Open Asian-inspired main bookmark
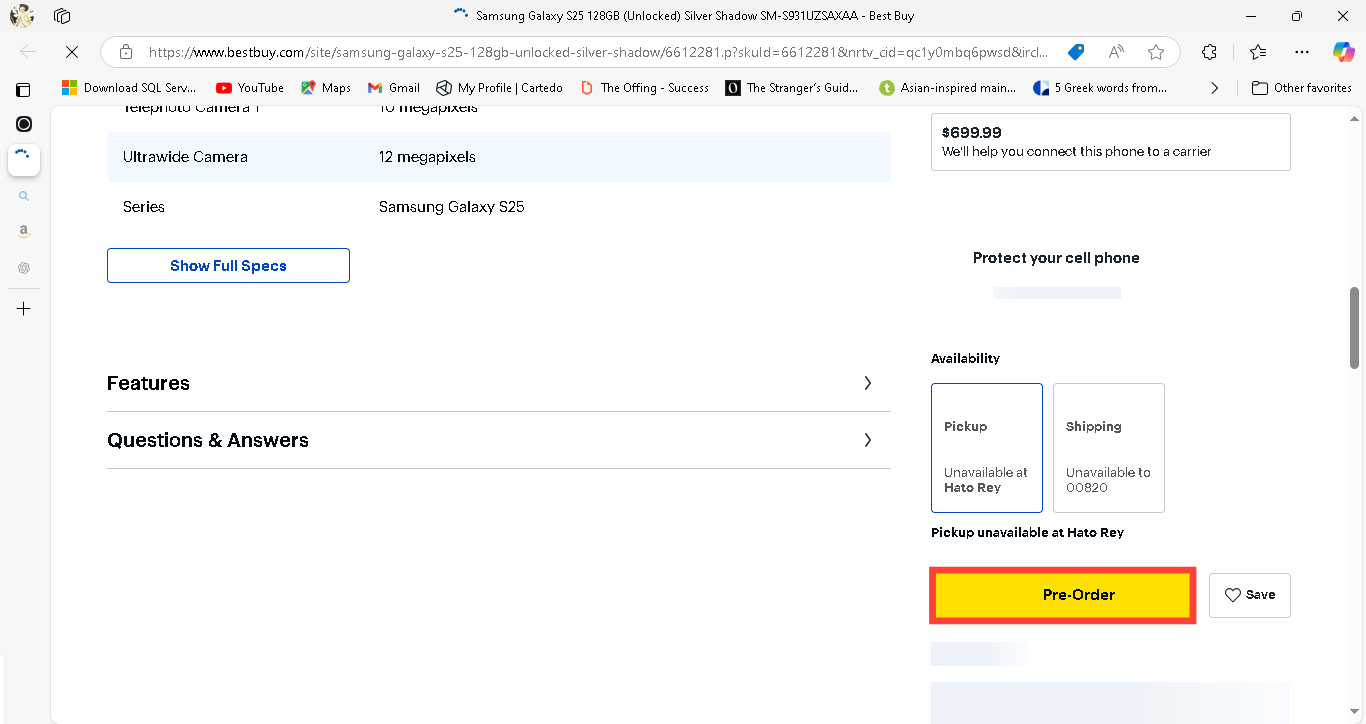 (948, 88)
